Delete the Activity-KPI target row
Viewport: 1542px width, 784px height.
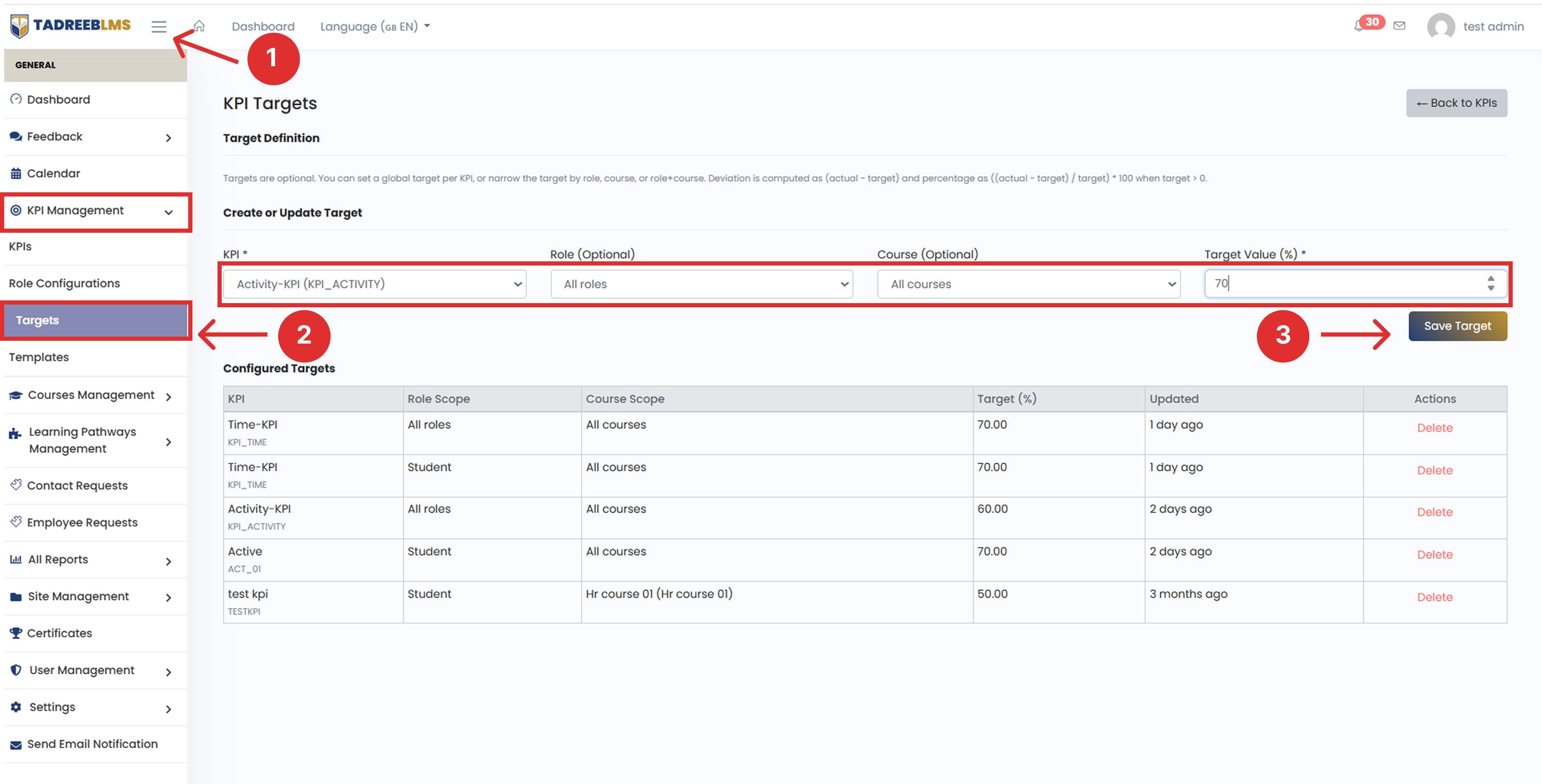click(1434, 512)
